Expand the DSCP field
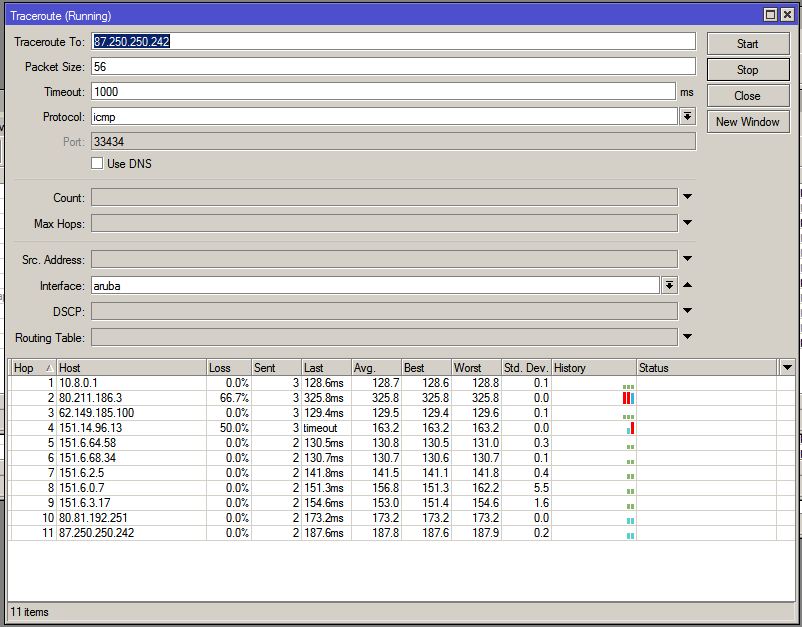The image size is (802, 627). click(x=687, y=310)
